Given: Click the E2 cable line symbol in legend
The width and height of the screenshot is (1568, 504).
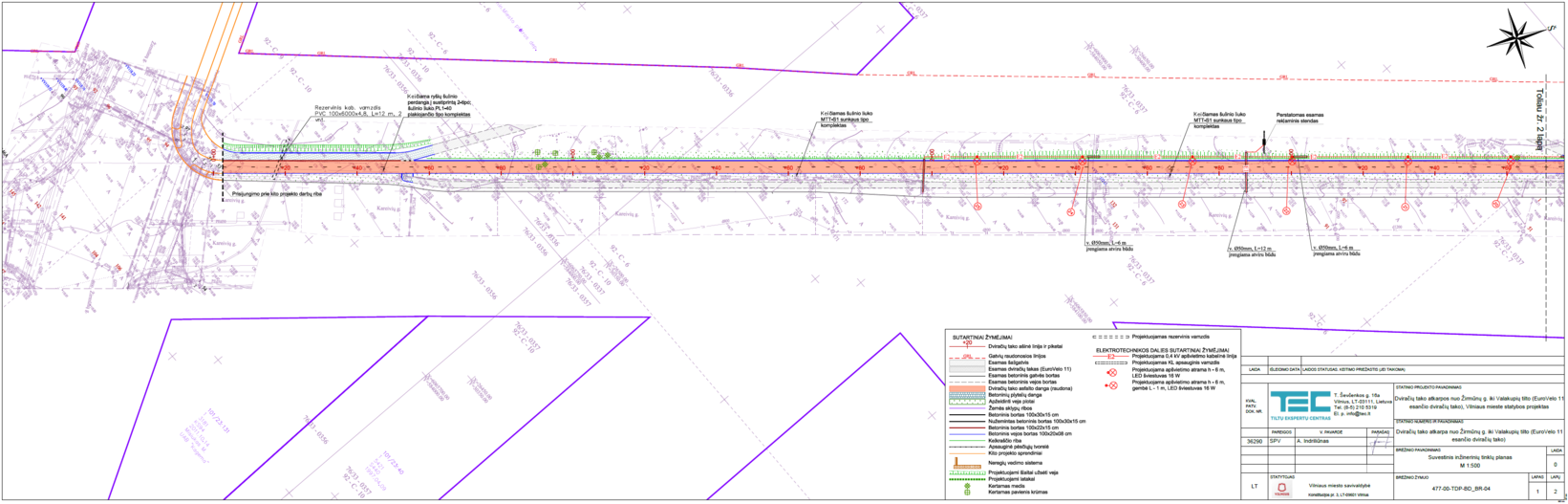Looking at the screenshot, I should (x=1111, y=356).
